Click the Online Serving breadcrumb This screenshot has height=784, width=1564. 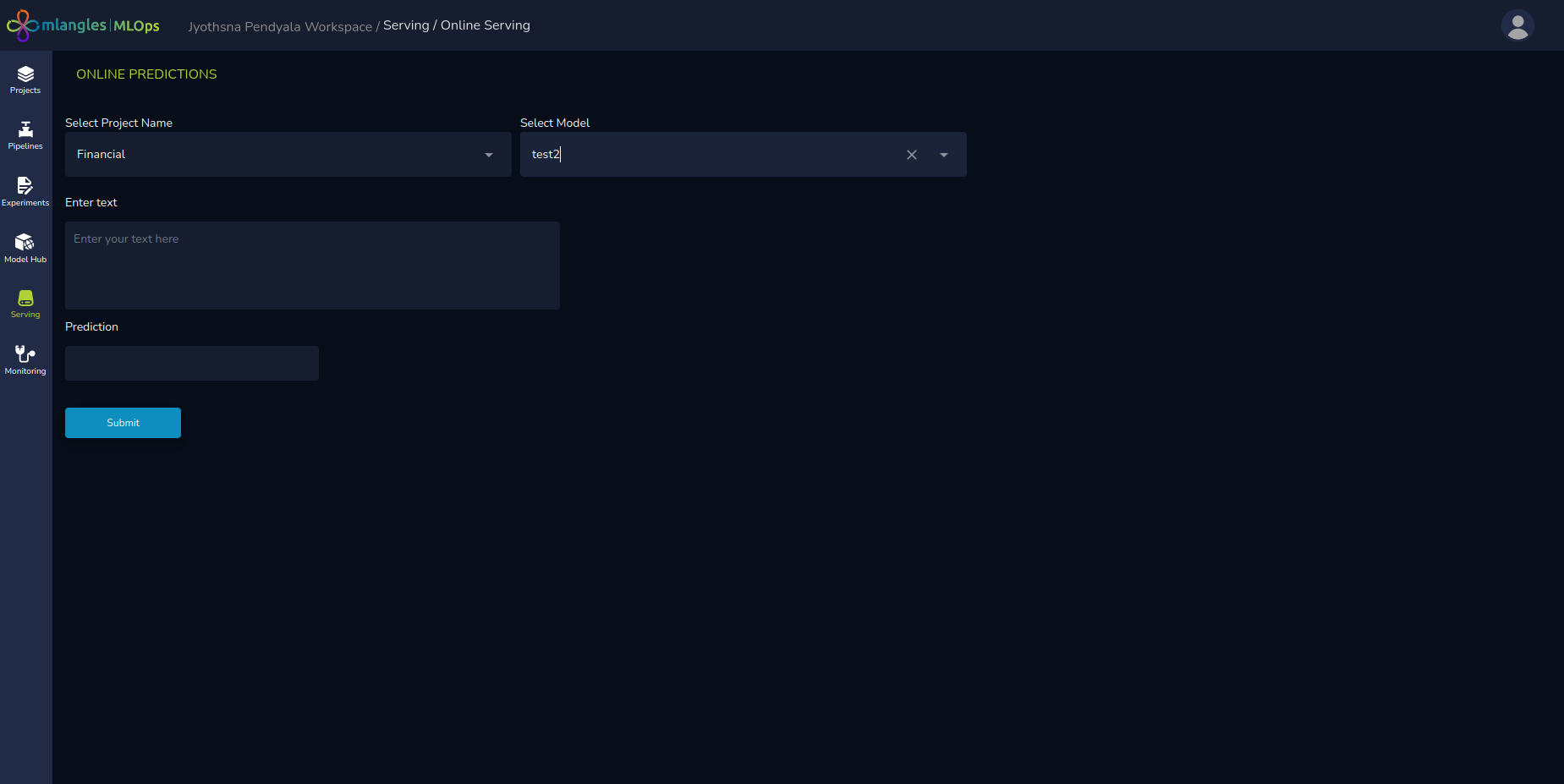(x=486, y=25)
